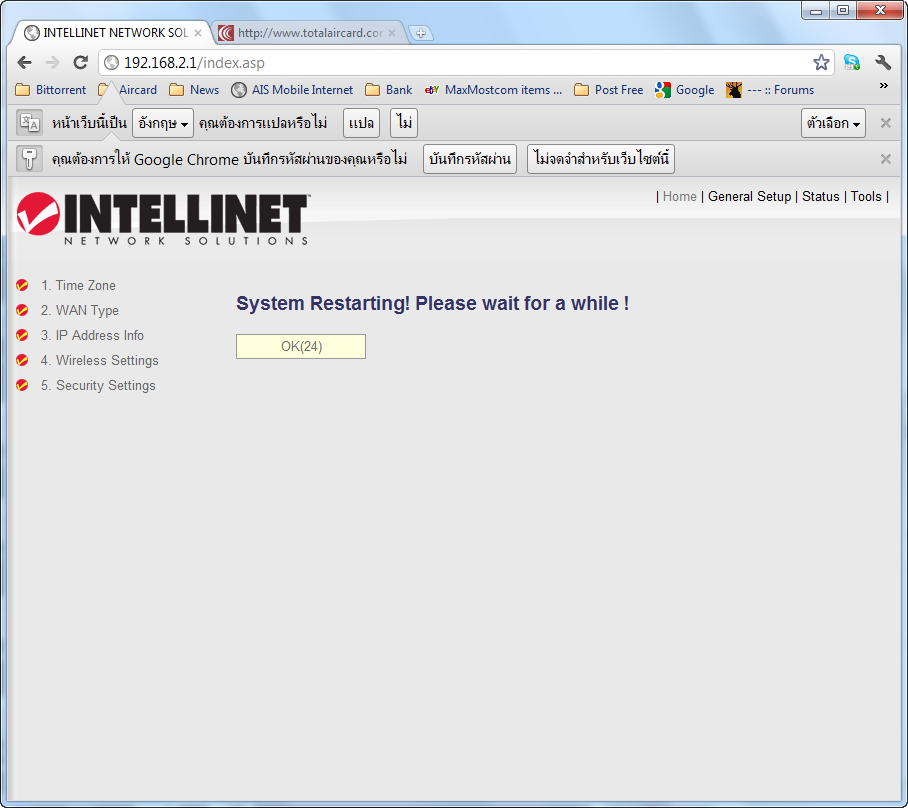Close the totalaircard tab
The image size is (908, 808).
click(392, 33)
